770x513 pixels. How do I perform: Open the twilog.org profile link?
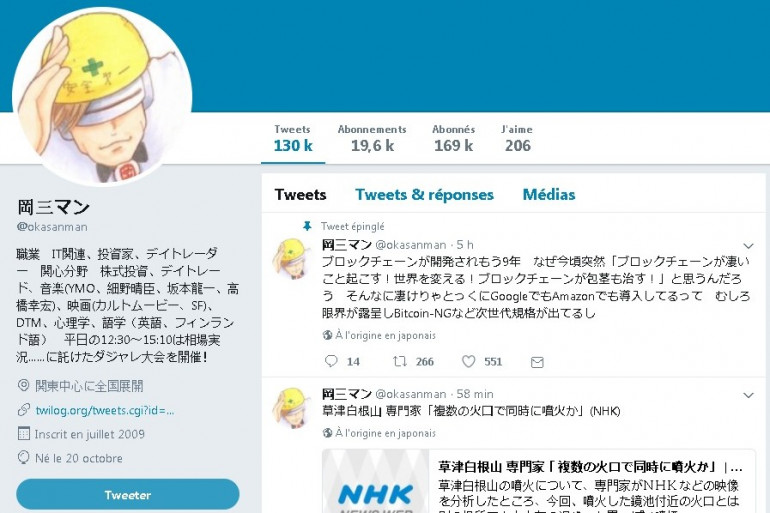tap(105, 410)
